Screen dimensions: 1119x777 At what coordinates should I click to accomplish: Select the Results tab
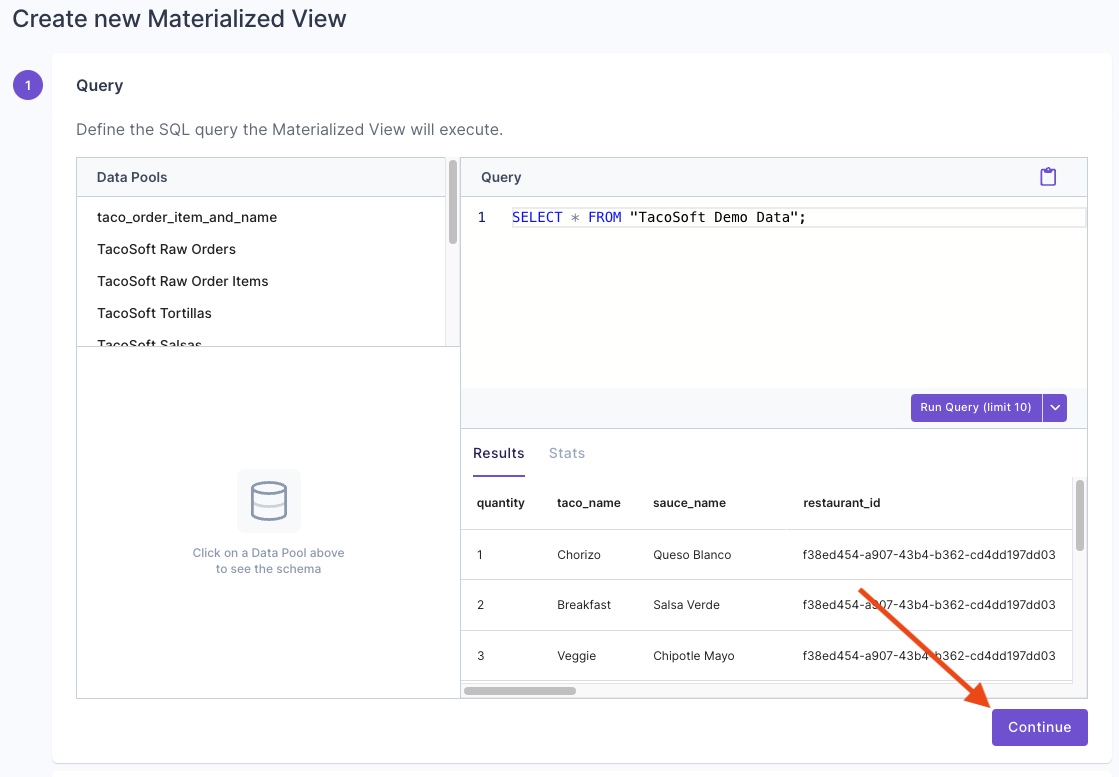pyautogui.click(x=498, y=453)
